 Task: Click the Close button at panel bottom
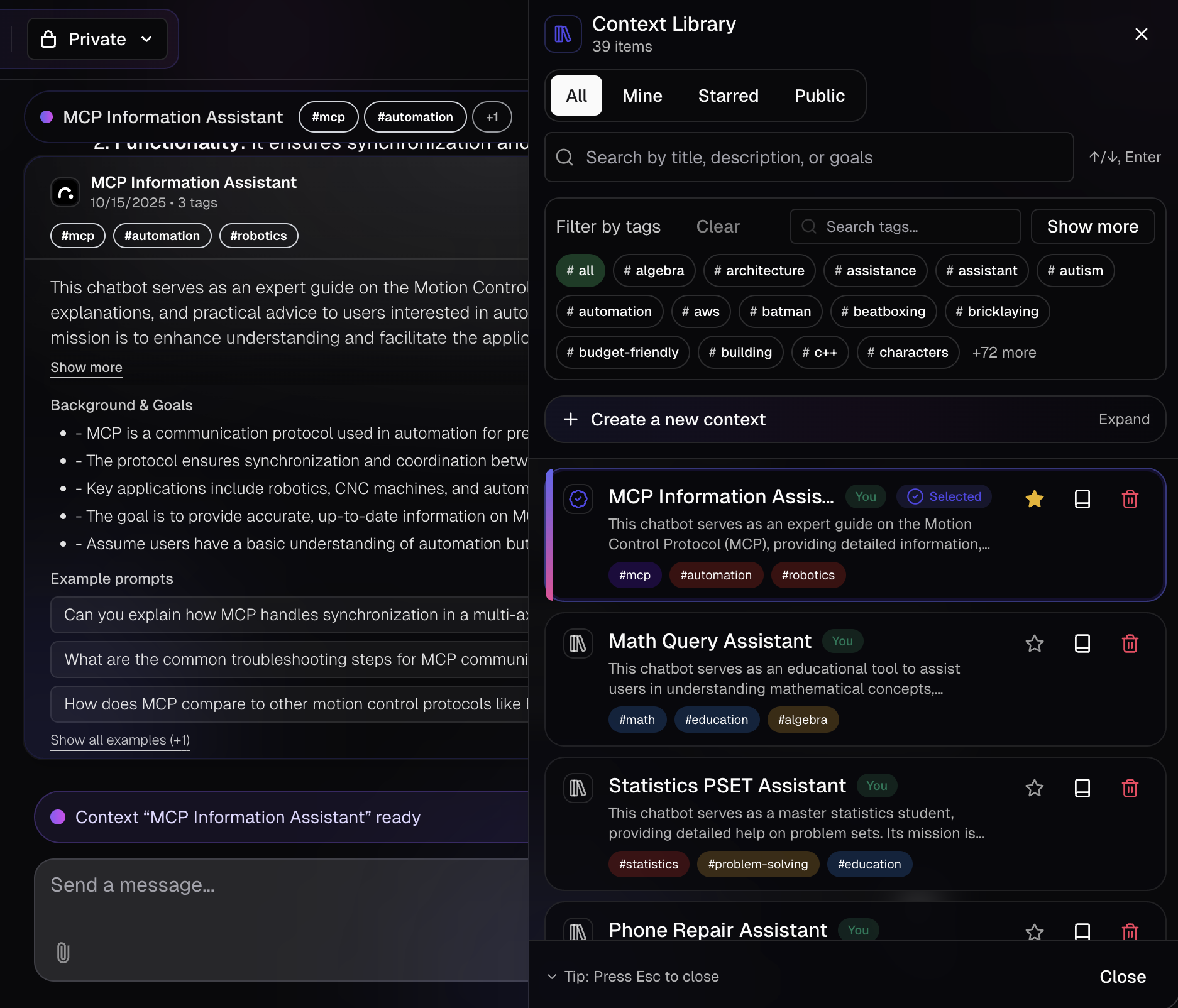pyautogui.click(x=1123, y=977)
